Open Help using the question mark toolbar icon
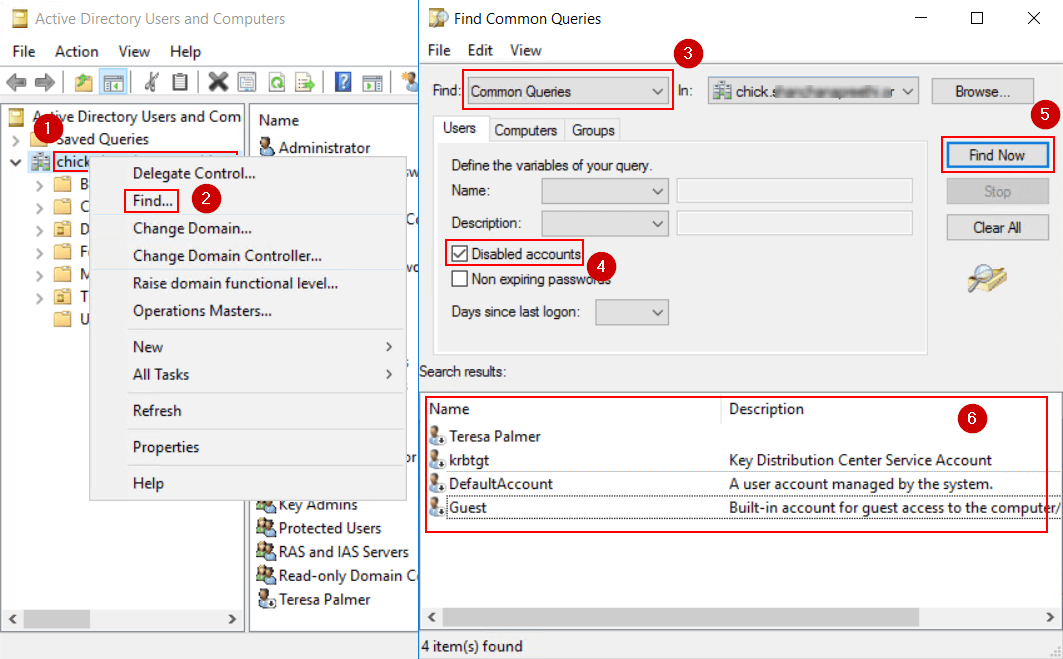The width and height of the screenshot is (1063, 659). tap(342, 82)
